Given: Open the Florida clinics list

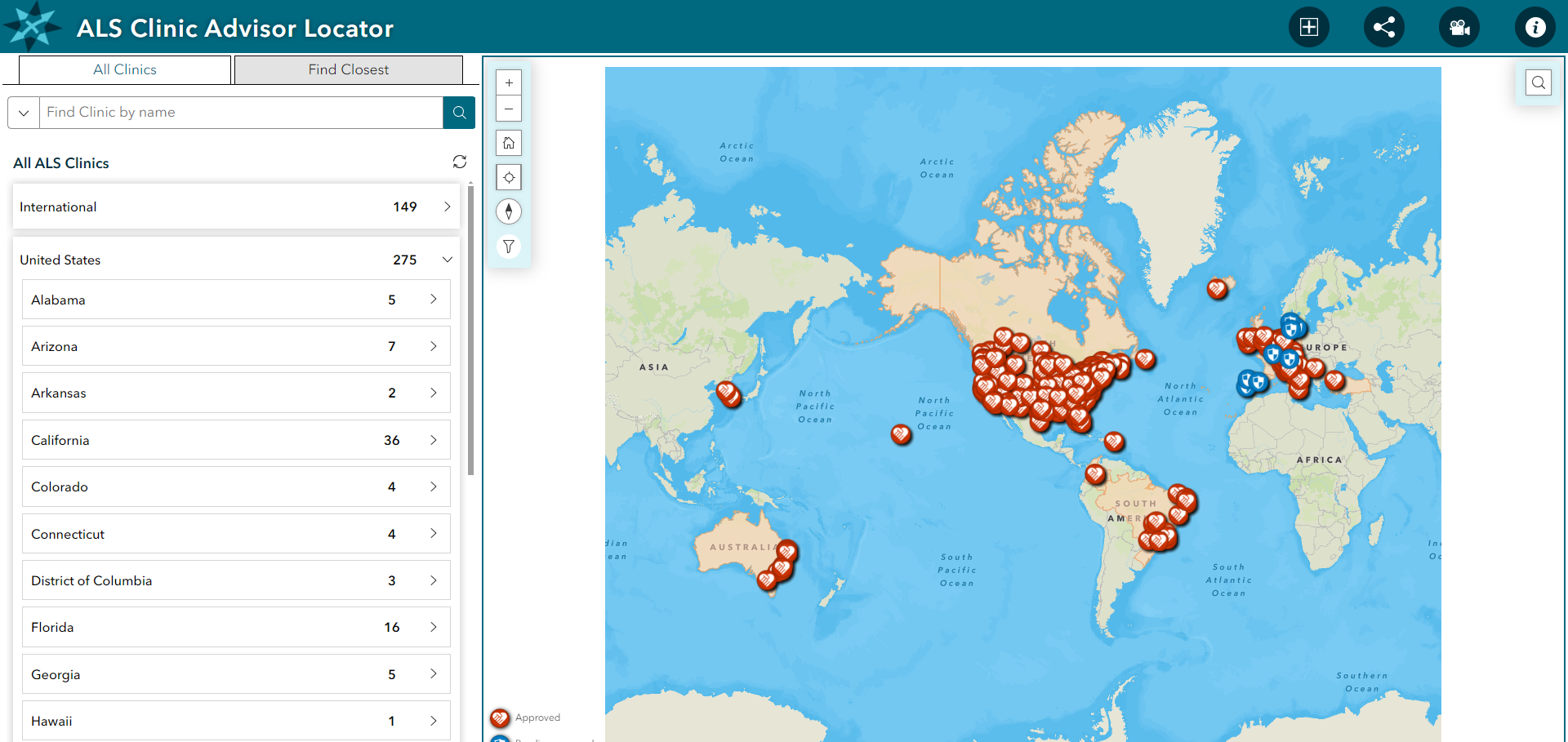Looking at the screenshot, I should click(236, 627).
